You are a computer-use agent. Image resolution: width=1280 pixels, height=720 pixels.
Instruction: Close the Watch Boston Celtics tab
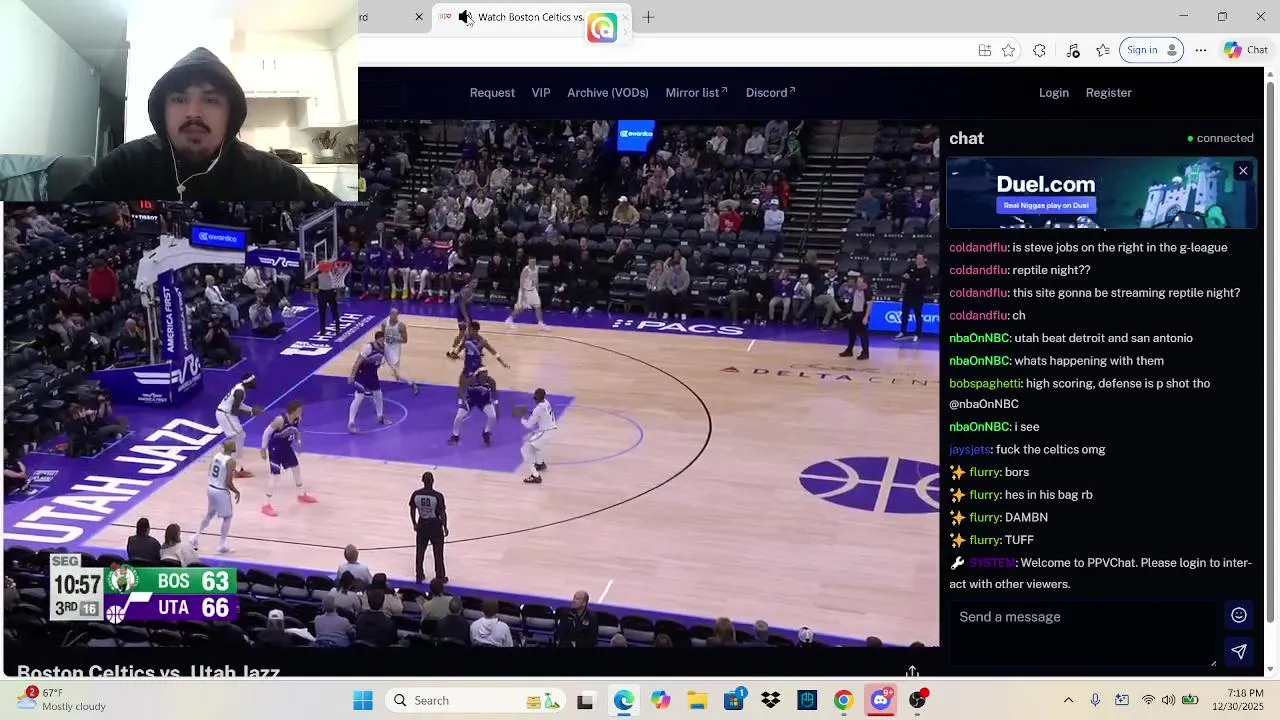pyautogui.click(x=625, y=17)
